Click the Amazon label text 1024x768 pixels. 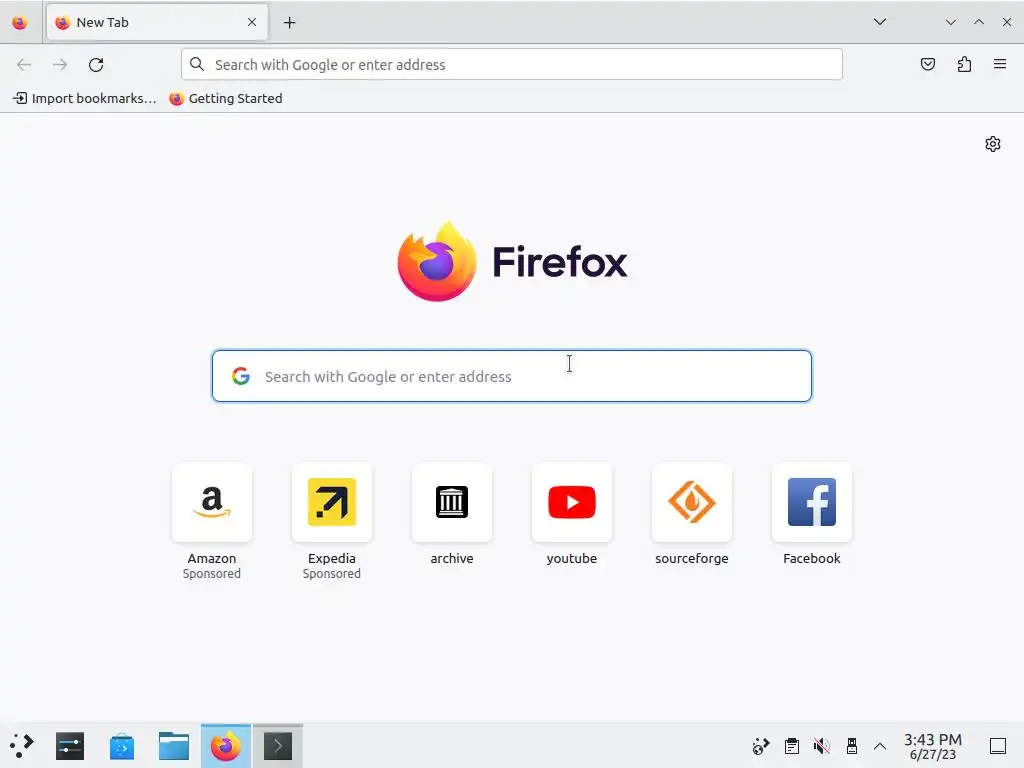pyautogui.click(x=212, y=558)
